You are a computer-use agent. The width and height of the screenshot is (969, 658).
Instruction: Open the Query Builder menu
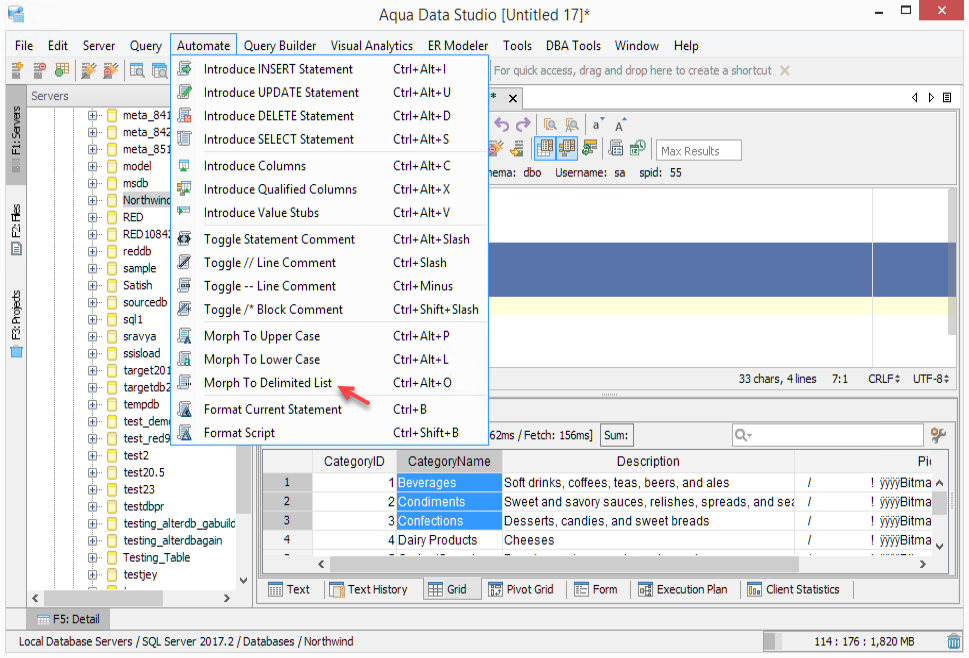pos(280,46)
